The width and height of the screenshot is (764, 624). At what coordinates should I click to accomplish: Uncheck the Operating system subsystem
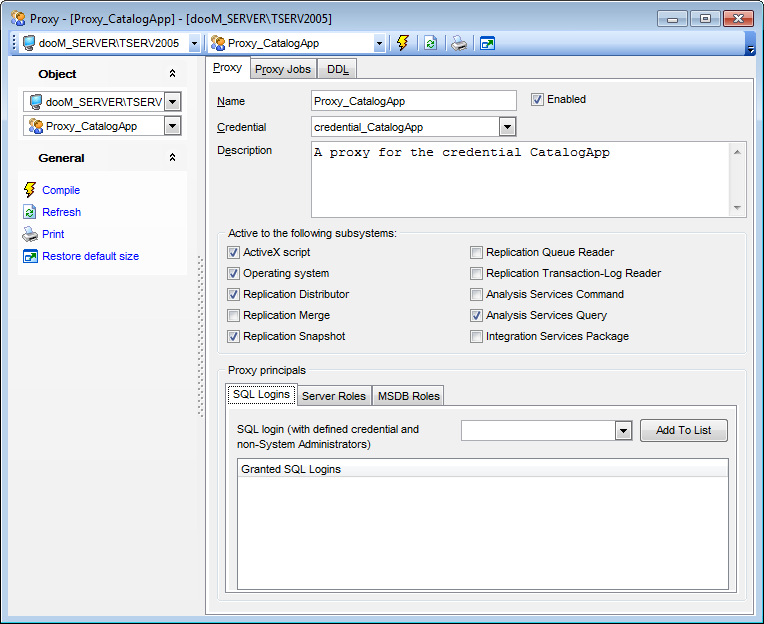point(233,273)
